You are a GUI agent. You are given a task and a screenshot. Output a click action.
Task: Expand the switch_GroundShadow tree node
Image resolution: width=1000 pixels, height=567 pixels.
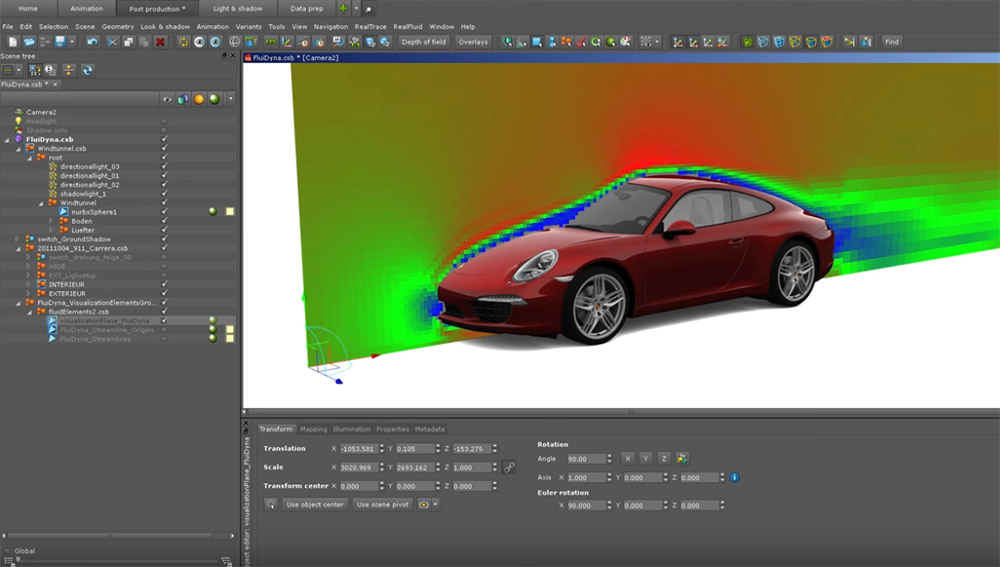(x=18, y=239)
